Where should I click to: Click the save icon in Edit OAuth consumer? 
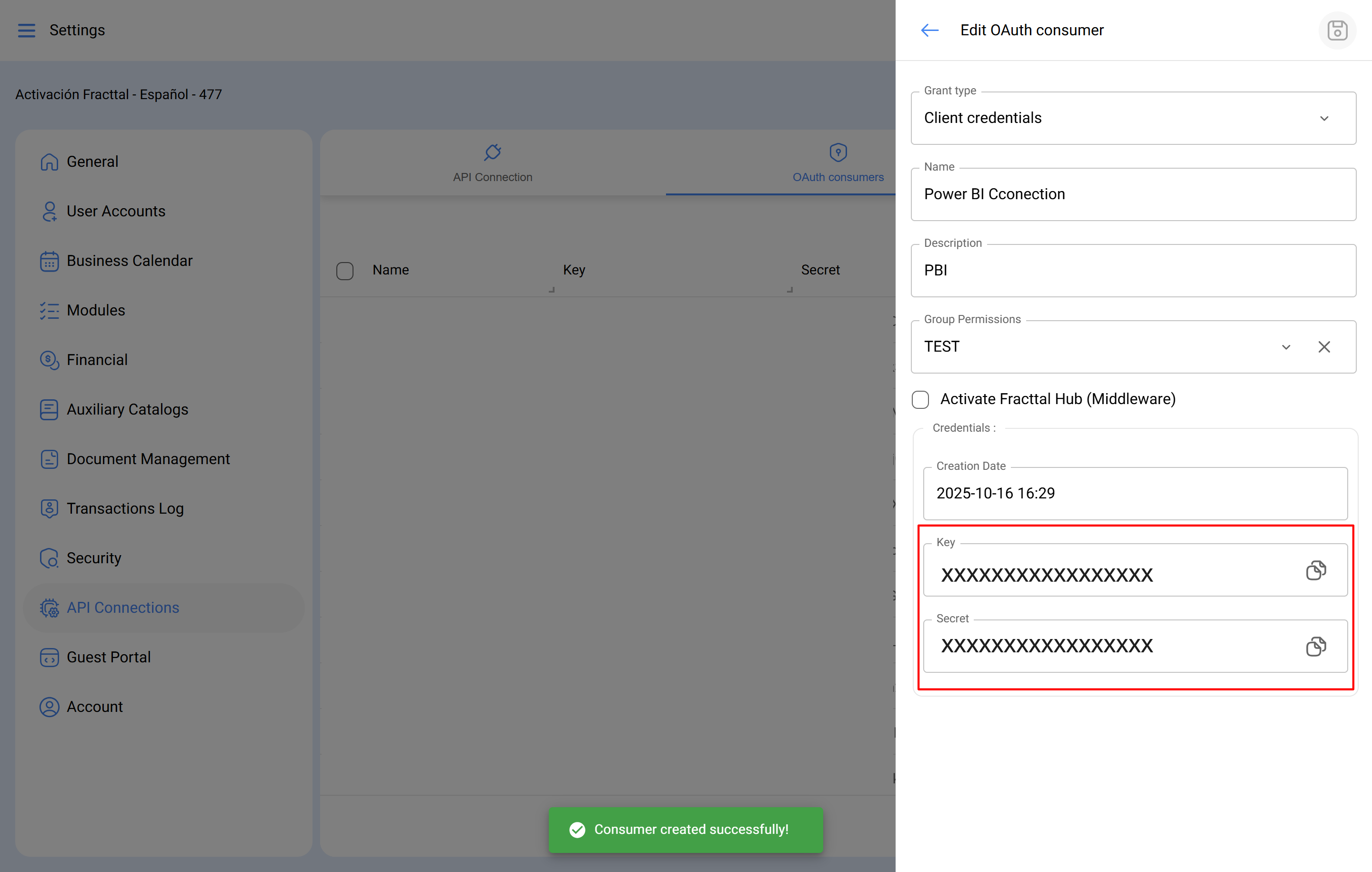(x=1336, y=30)
